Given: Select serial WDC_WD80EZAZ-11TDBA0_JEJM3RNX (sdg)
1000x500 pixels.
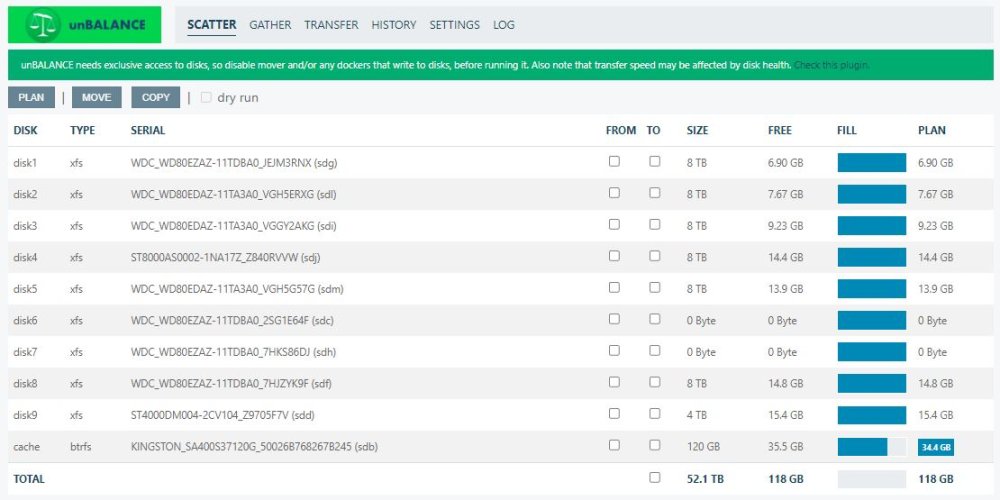Looking at the screenshot, I should (x=234, y=163).
